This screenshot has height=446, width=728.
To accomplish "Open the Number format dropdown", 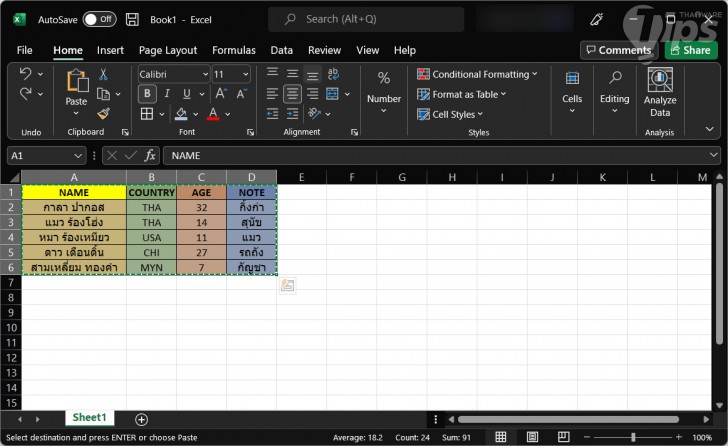I will click(384, 92).
